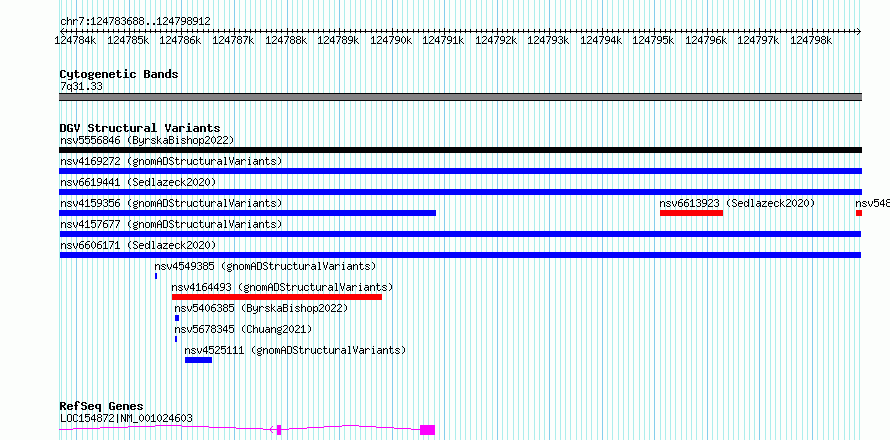Click the blue nsv4169272 variant bar
Viewport: 890px width, 440px height.
coord(460,171)
